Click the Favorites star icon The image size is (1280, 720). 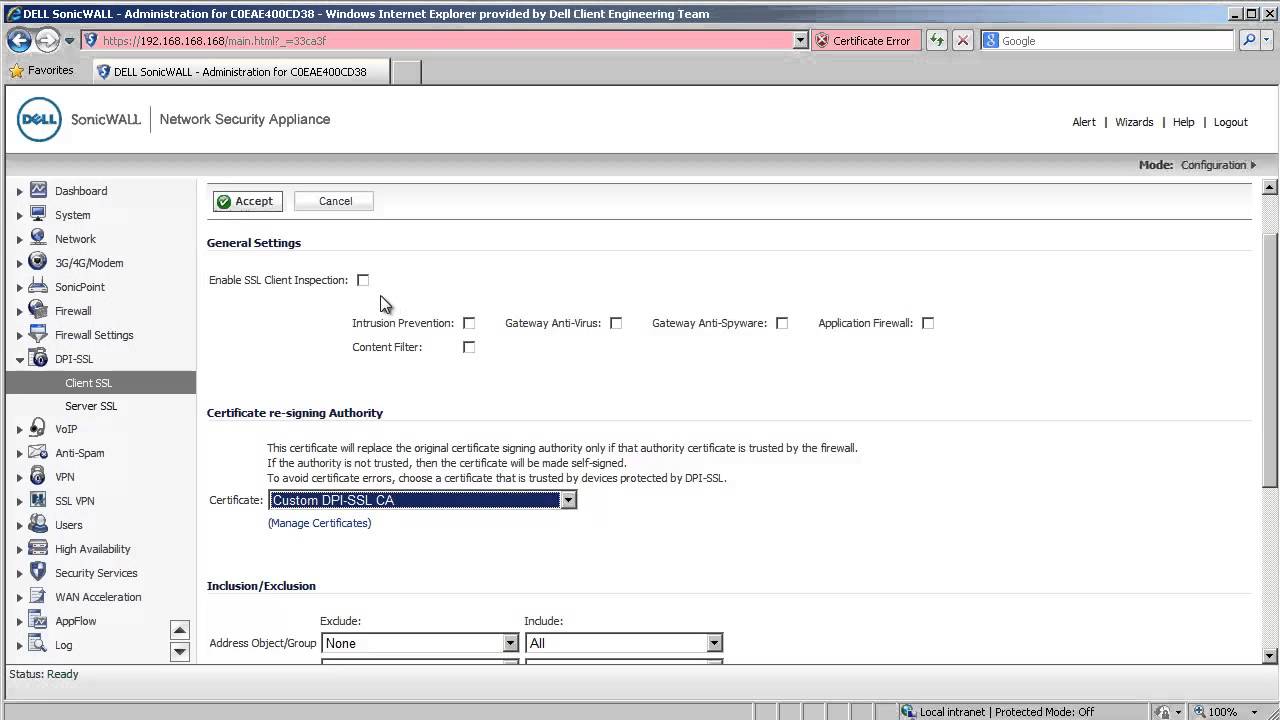coord(16,71)
